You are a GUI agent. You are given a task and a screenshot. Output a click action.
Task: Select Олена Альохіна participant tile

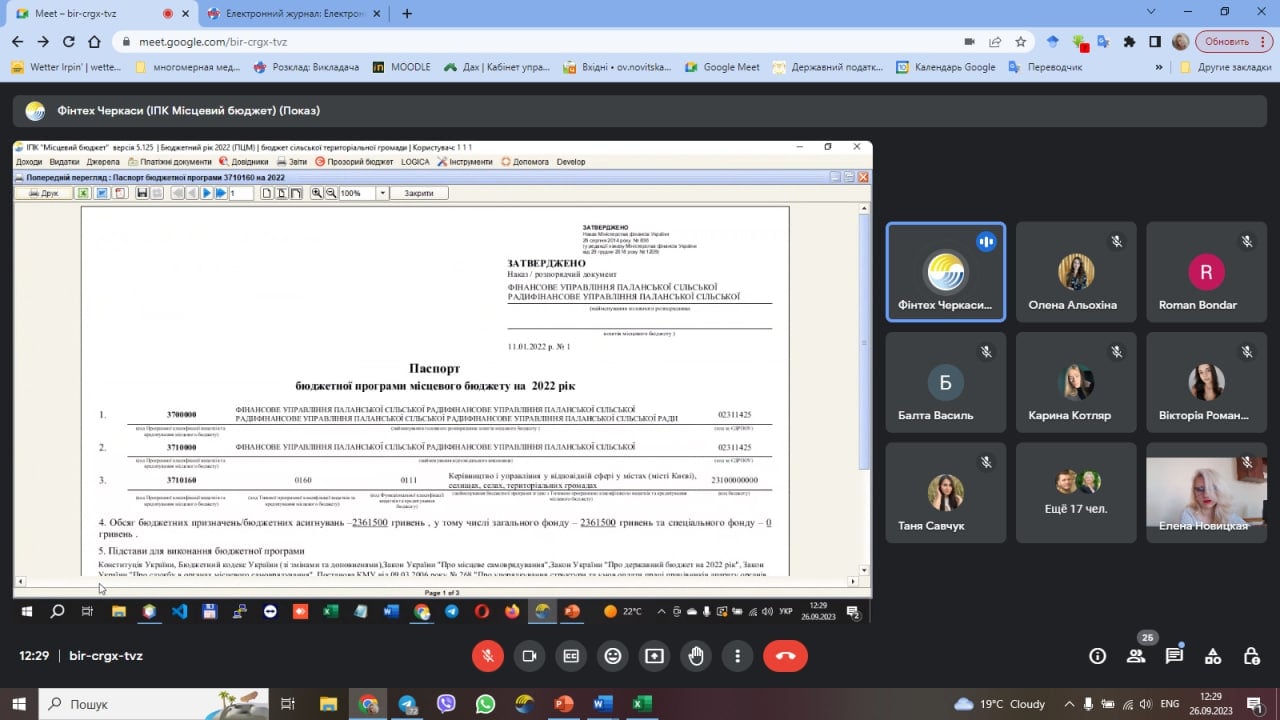point(1076,272)
